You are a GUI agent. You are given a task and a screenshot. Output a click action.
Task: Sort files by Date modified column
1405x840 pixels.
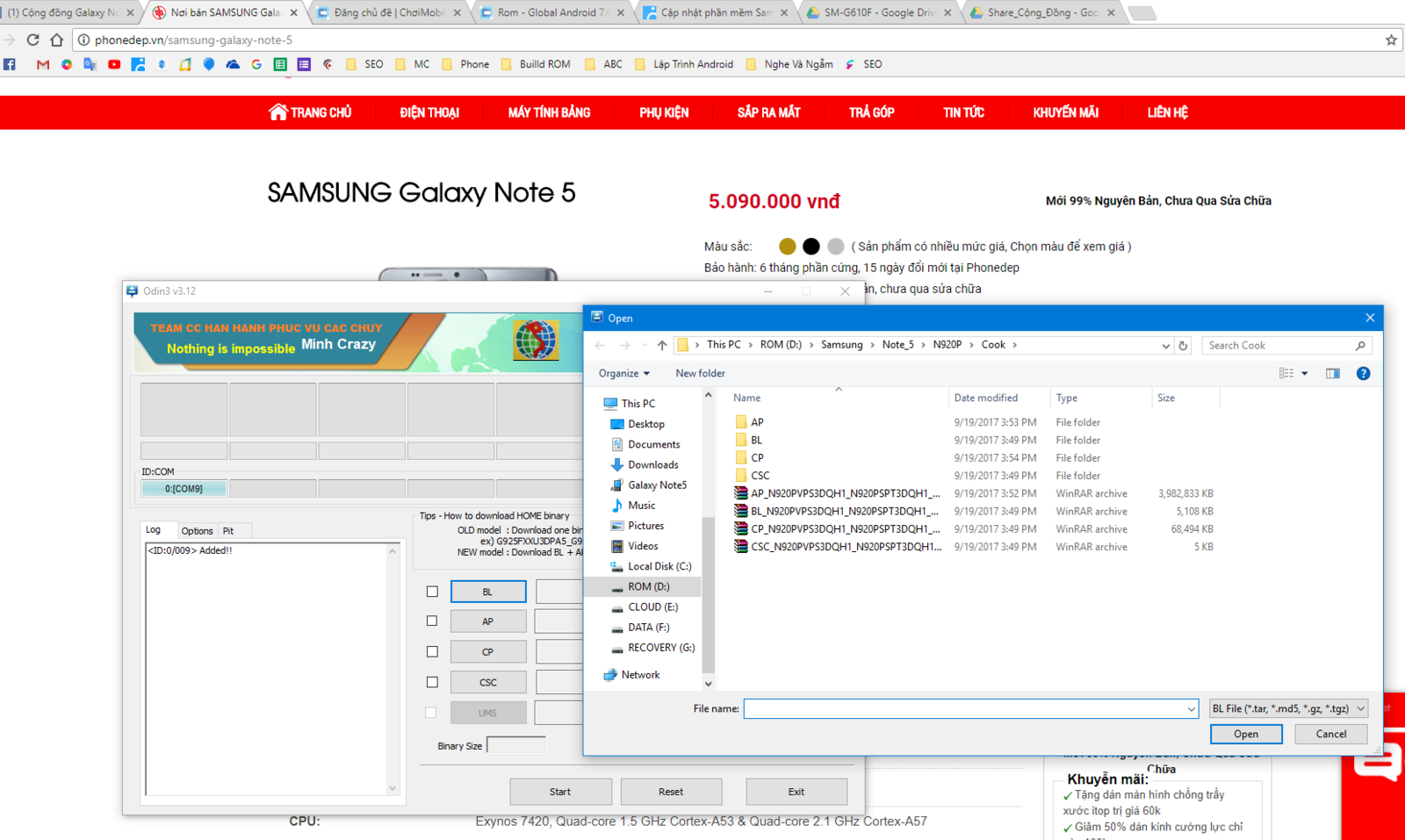pos(986,398)
